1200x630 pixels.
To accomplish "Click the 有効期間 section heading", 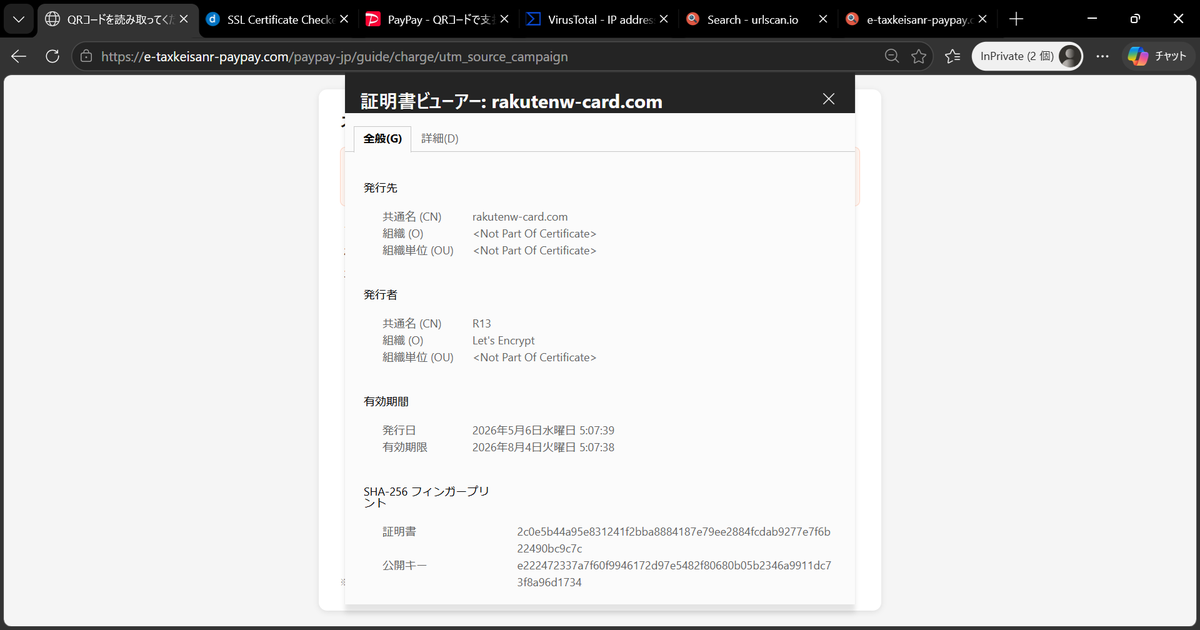I will [x=386, y=402].
